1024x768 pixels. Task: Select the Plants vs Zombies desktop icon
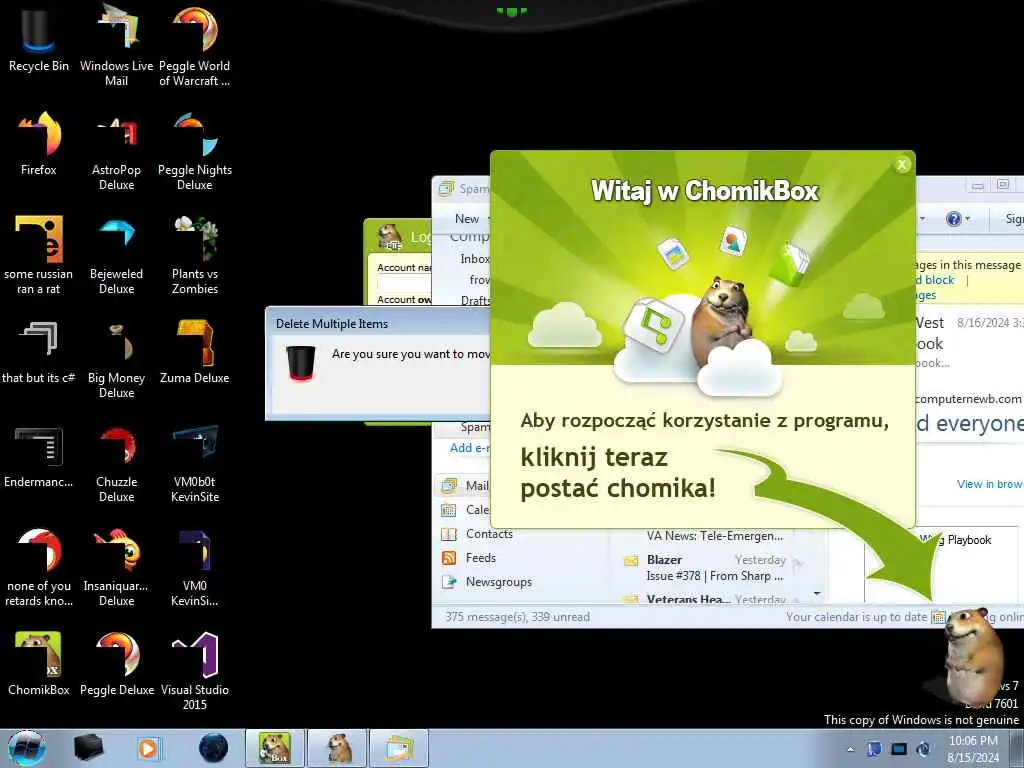click(x=195, y=255)
